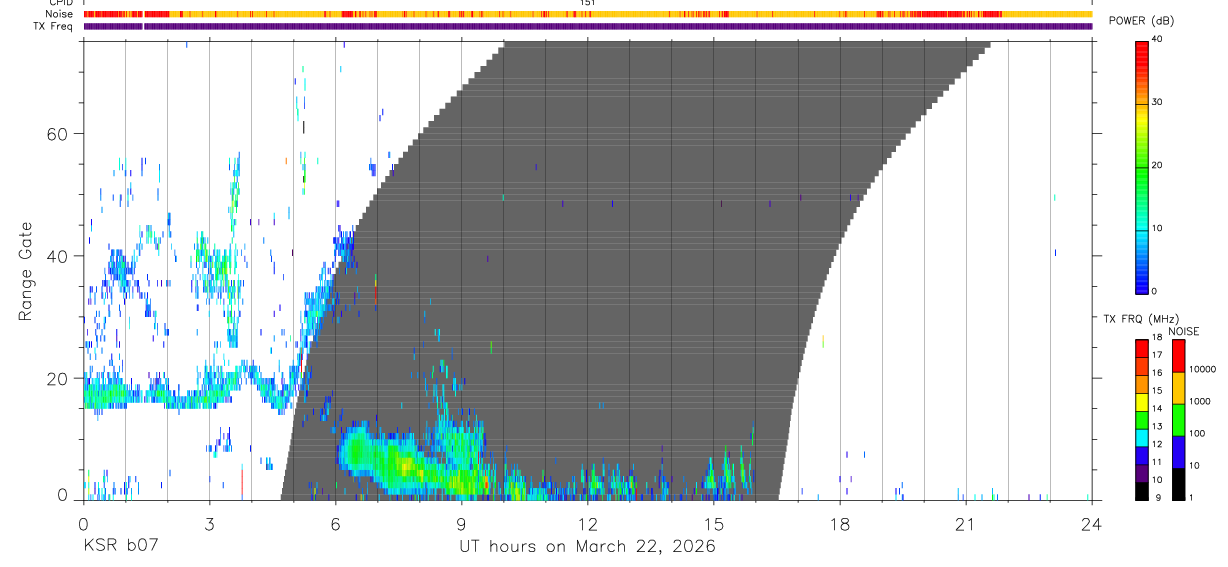
Task: Click the 10000 label on NOISE legend
Action: point(1203,369)
